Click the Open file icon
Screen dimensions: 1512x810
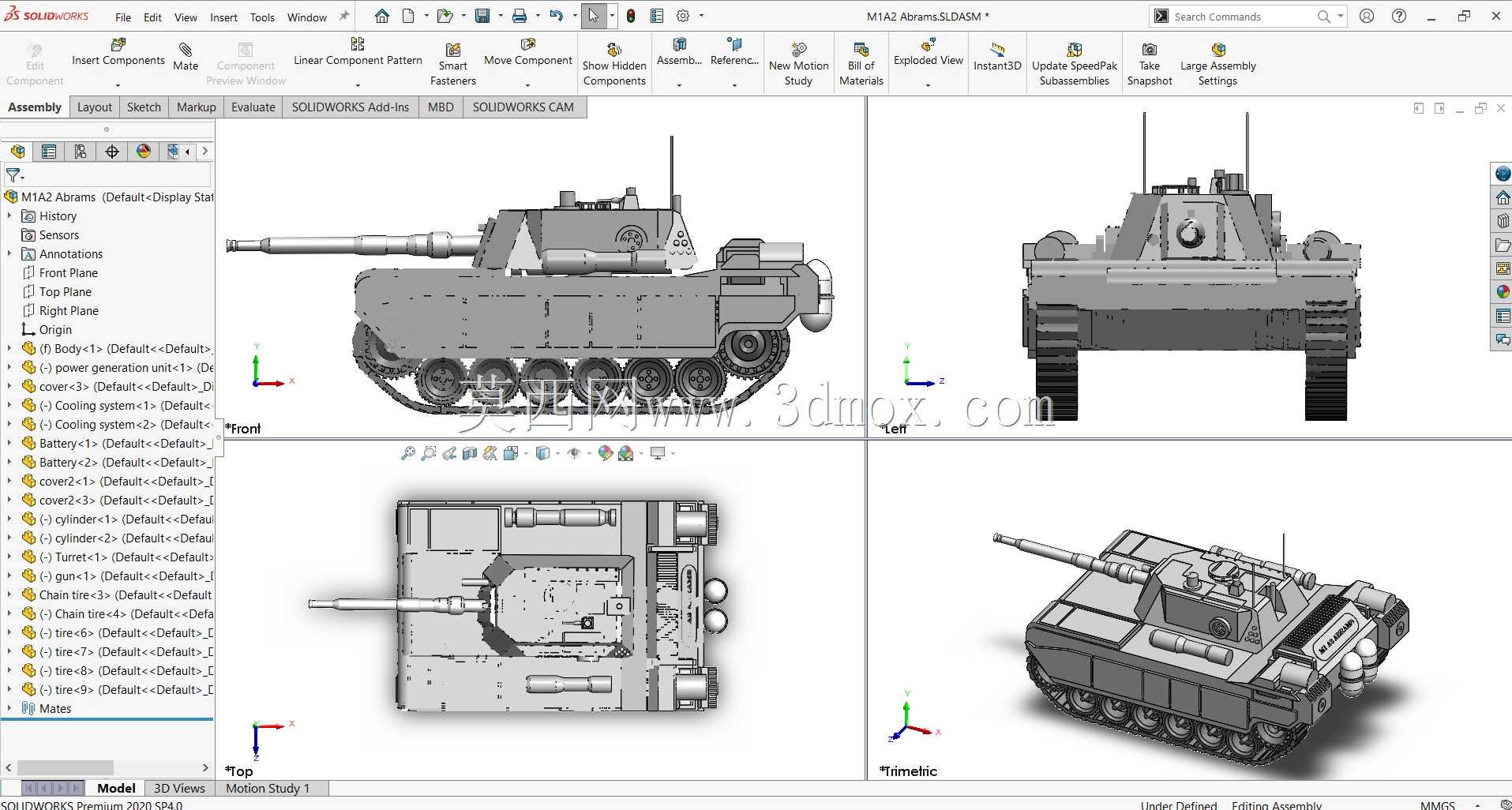[445, 16]
